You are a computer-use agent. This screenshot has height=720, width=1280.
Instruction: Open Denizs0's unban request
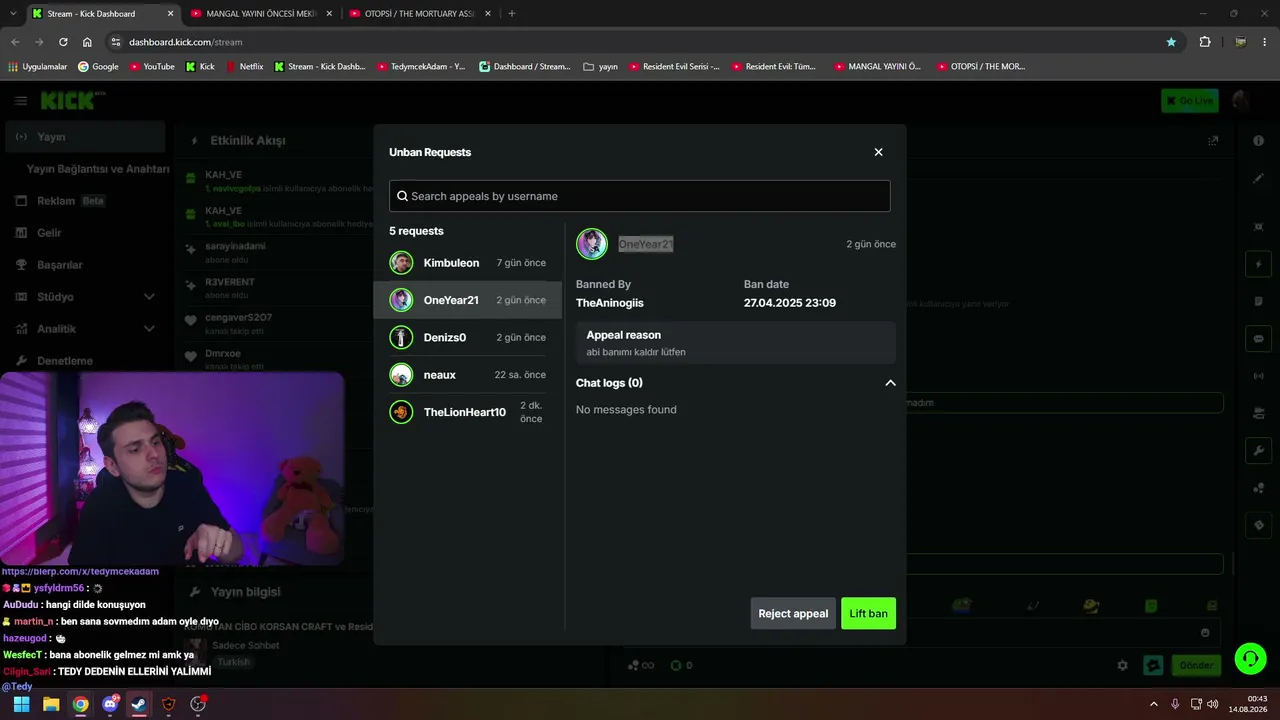[468, 337]
